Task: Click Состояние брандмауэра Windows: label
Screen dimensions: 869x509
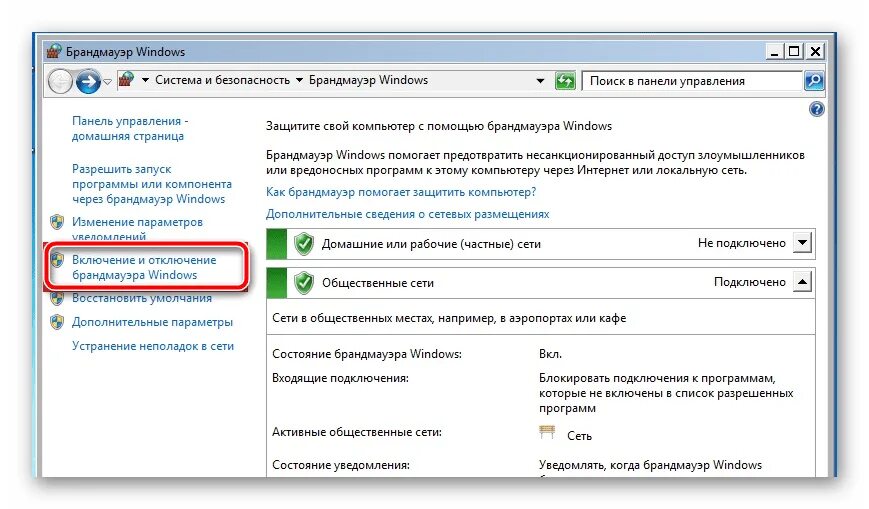Action: click(x=367, y=354)
